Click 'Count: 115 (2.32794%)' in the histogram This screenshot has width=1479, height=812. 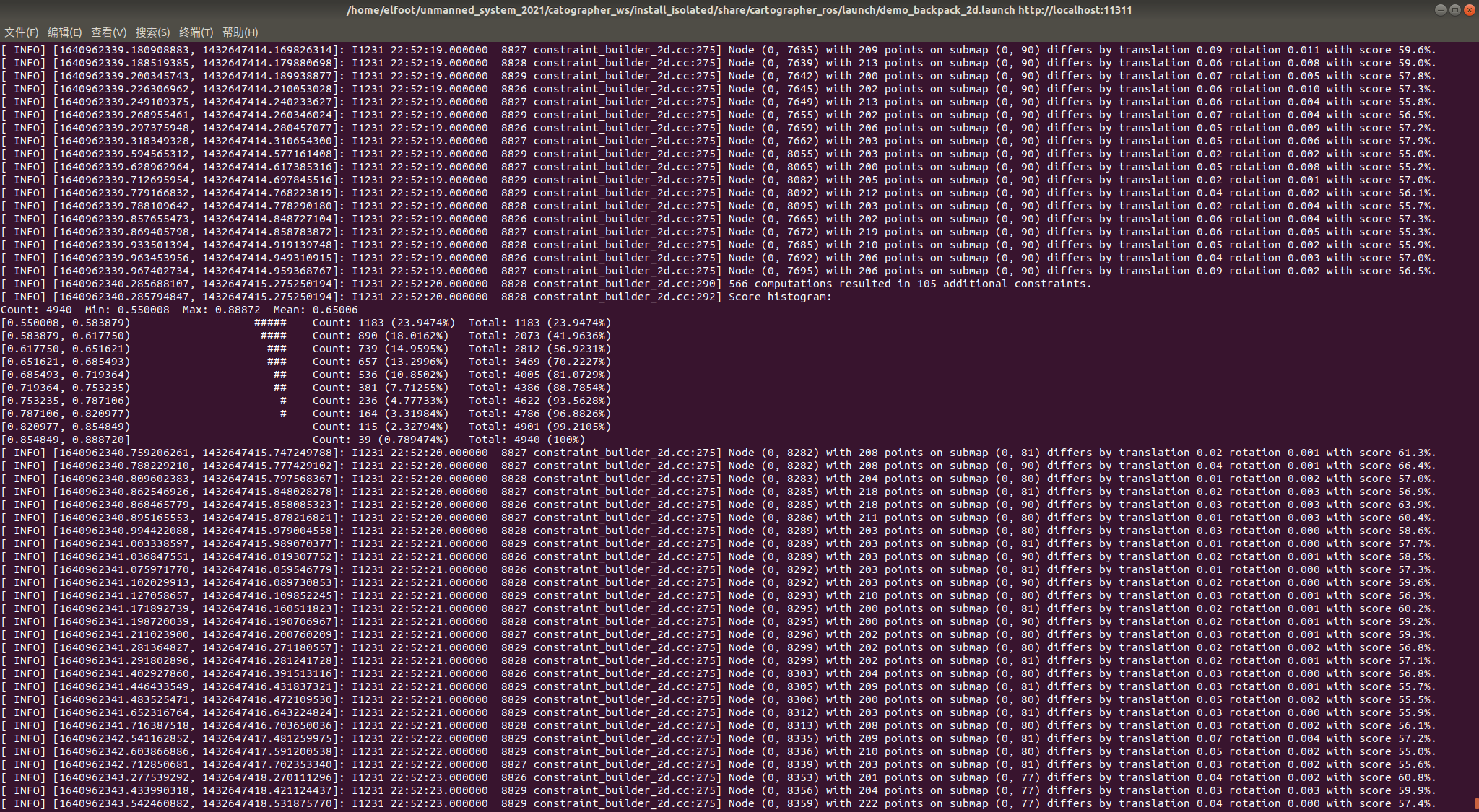[x=380, y=427]
